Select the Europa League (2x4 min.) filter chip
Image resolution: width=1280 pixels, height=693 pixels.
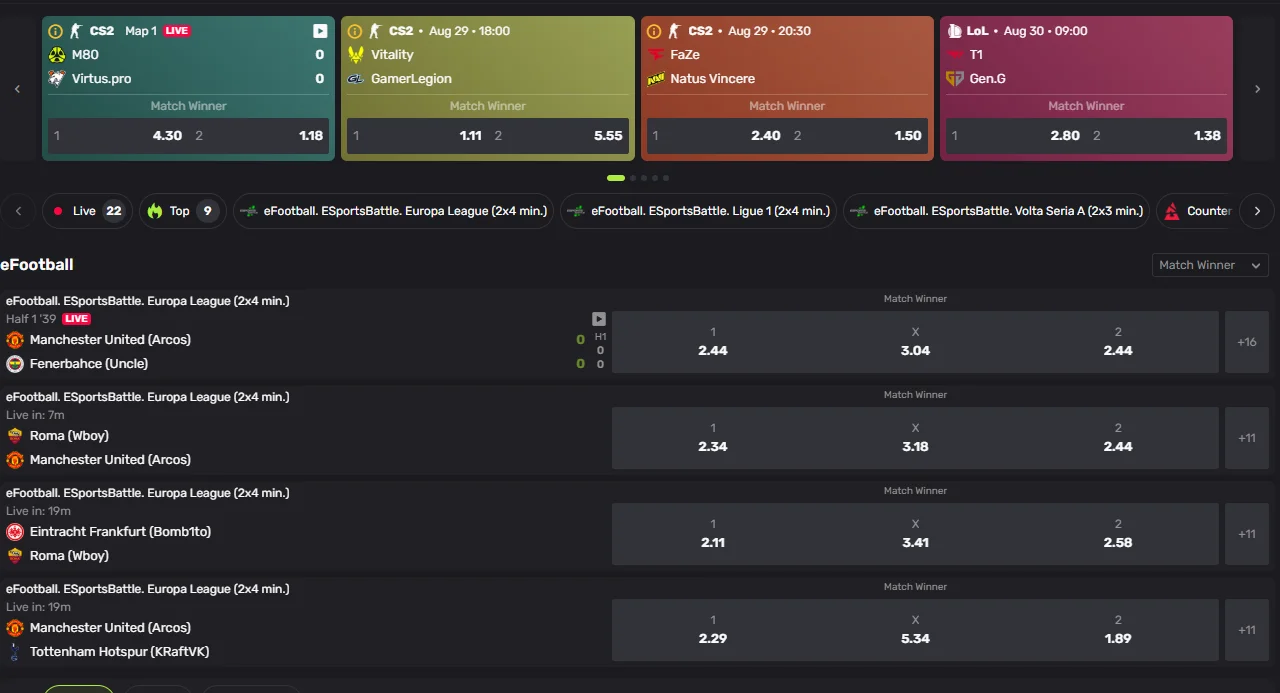click(x=393, y=211)
